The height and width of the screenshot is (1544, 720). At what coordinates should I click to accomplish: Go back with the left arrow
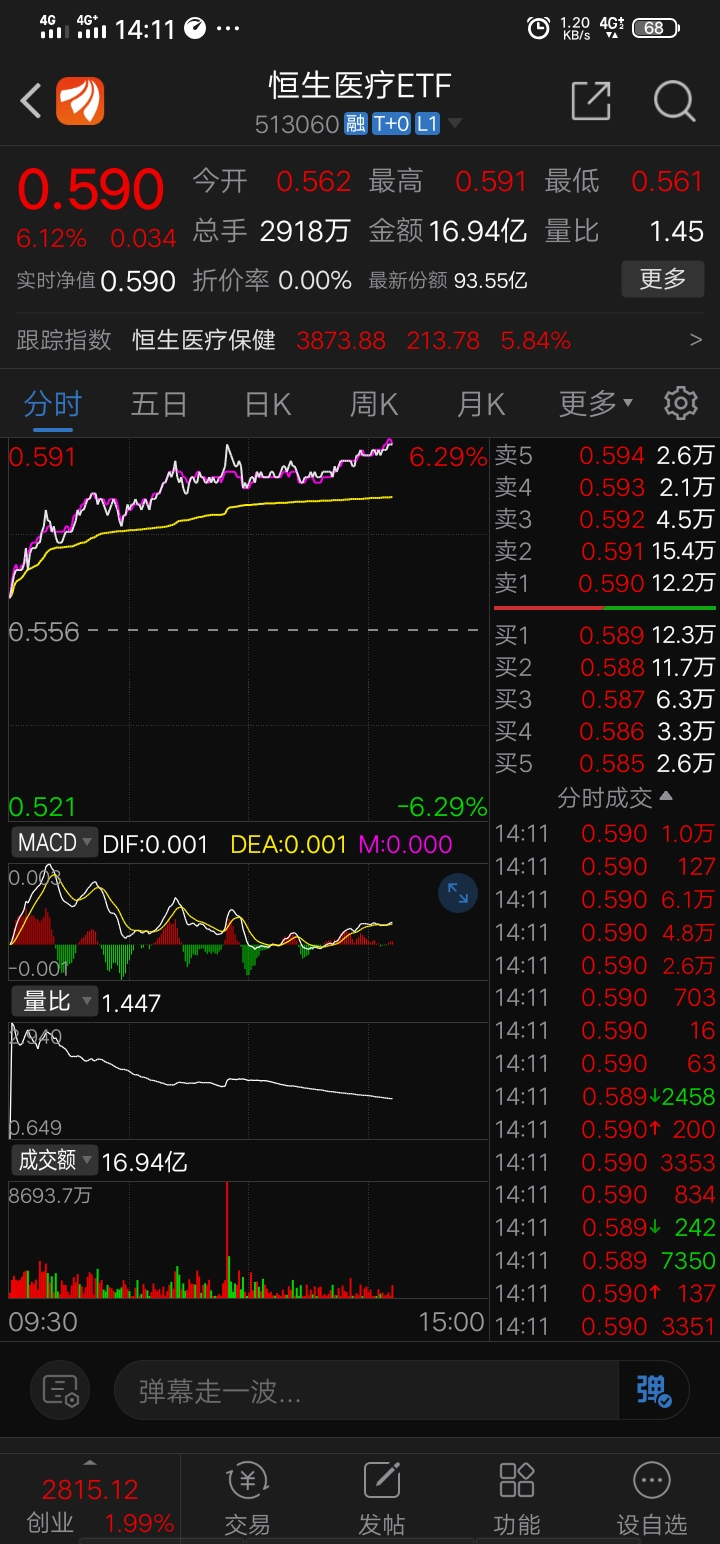[31, 101]
